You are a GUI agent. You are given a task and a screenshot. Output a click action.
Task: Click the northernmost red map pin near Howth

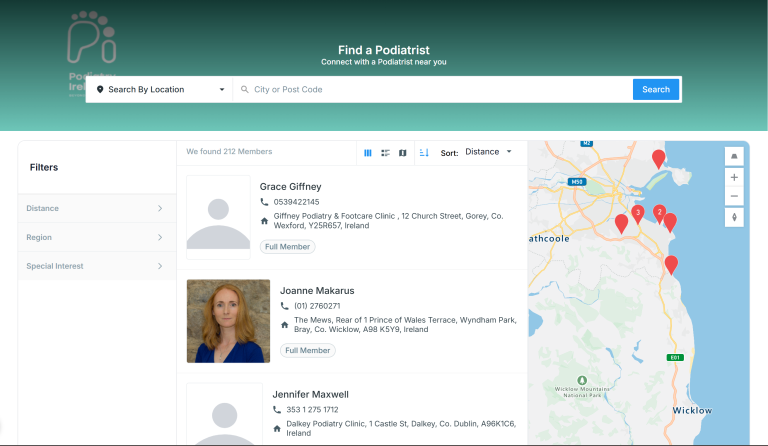pos(658,159)
